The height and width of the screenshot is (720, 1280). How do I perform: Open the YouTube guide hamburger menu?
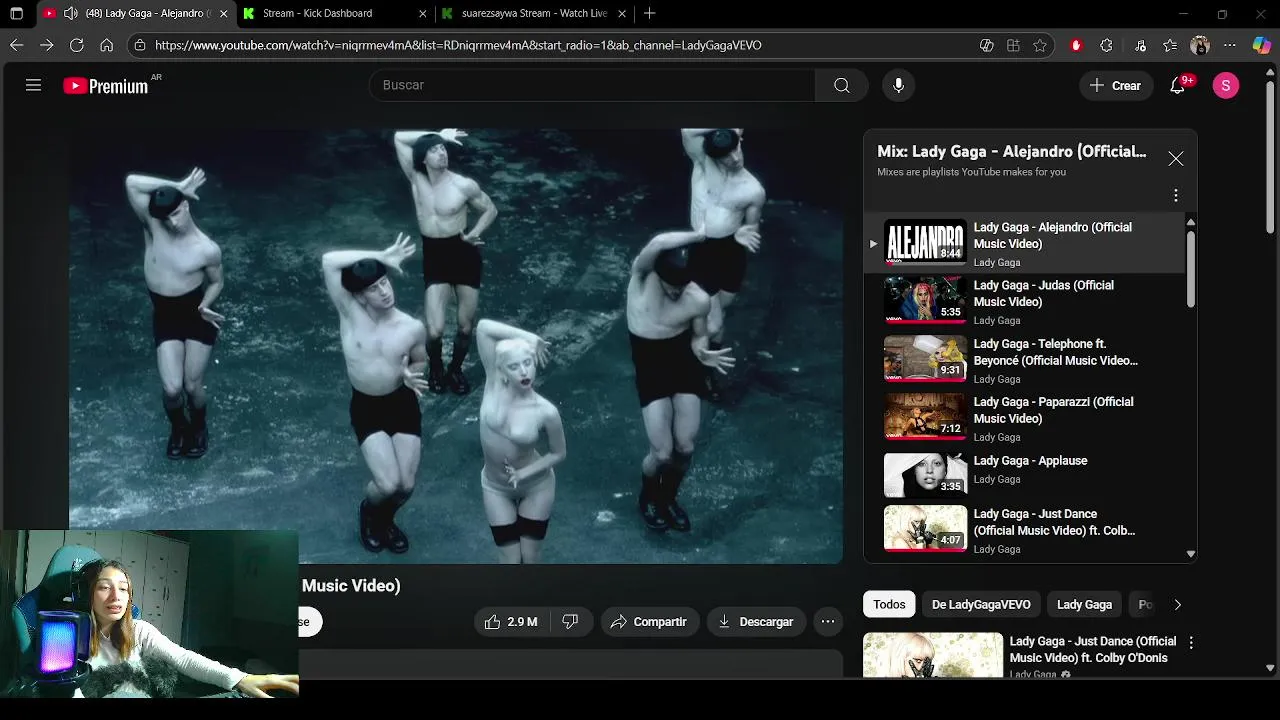tap(33, 86)
